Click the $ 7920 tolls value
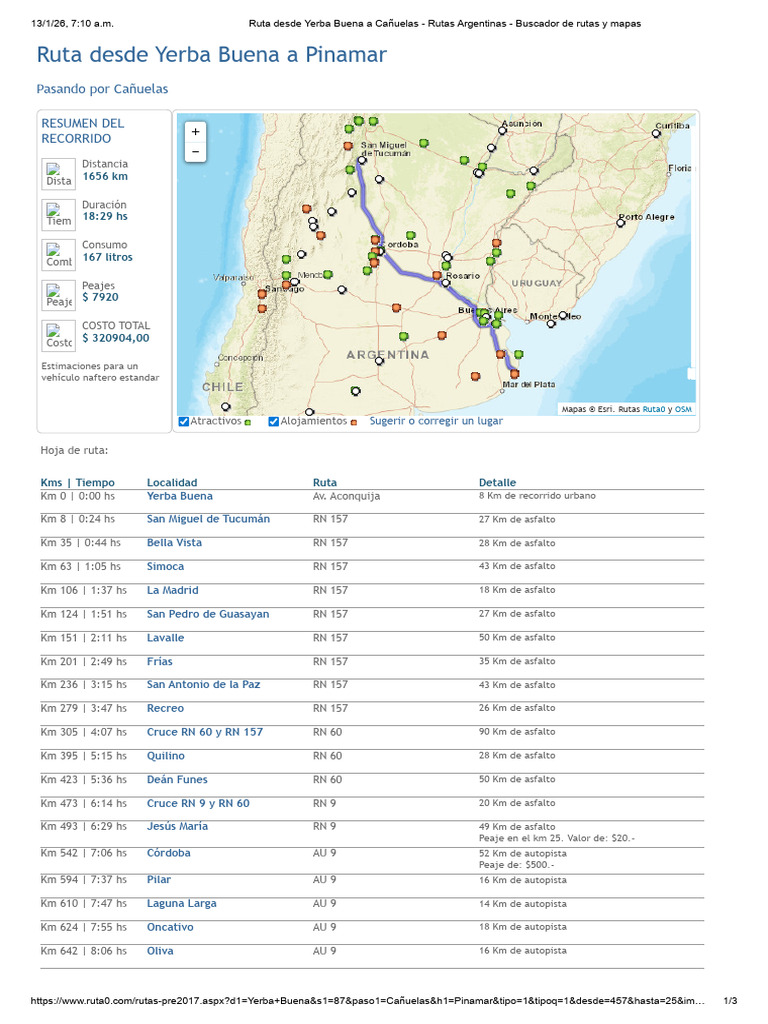This screenshot has width=768, height=1024. pyautogui.click(x=101, y=297)
